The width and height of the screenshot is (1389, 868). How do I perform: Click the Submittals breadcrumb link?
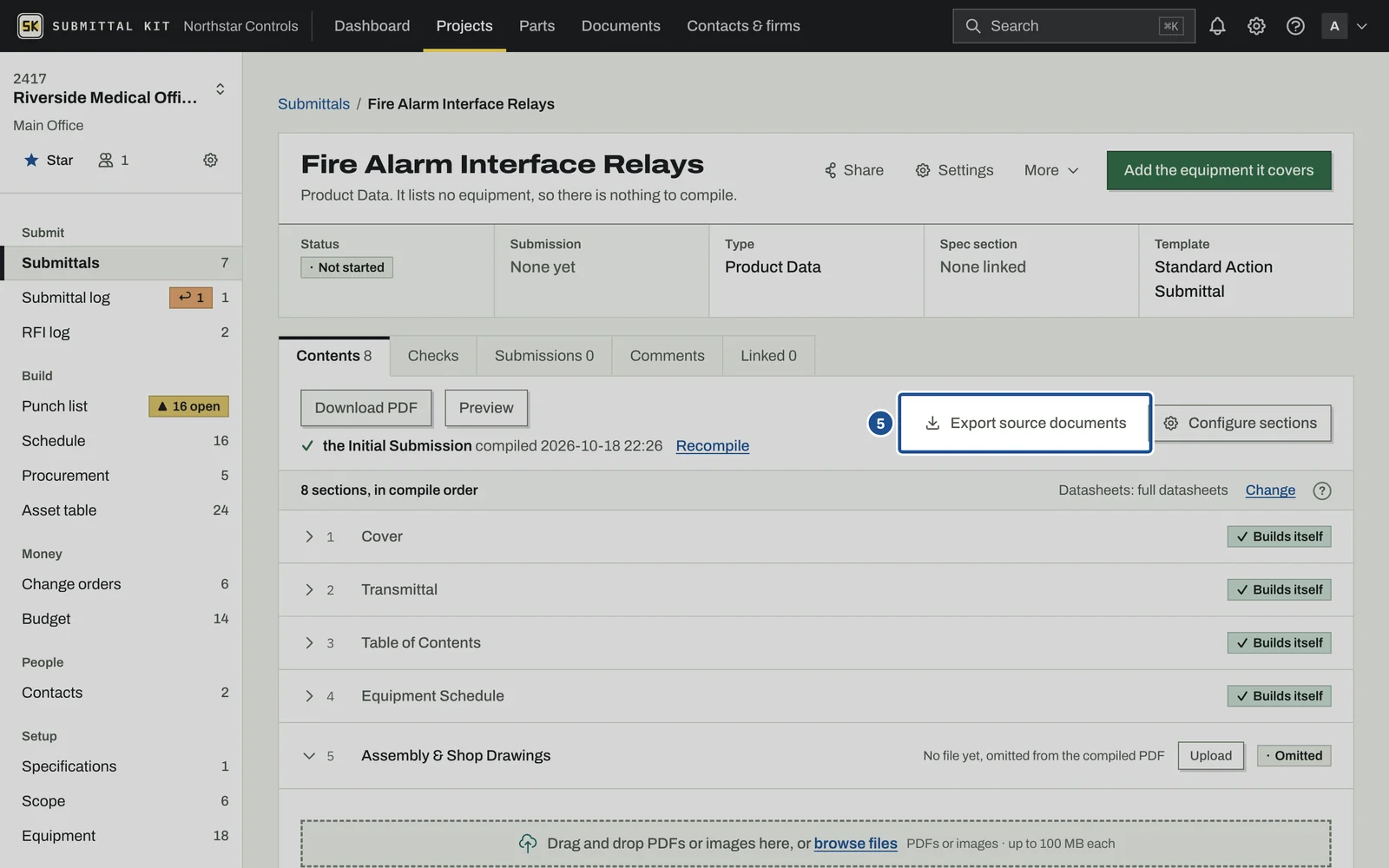tap(313, 103)
